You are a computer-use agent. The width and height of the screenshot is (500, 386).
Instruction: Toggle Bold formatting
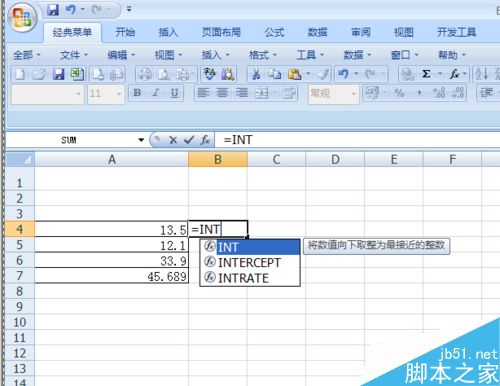pos(137,93)
